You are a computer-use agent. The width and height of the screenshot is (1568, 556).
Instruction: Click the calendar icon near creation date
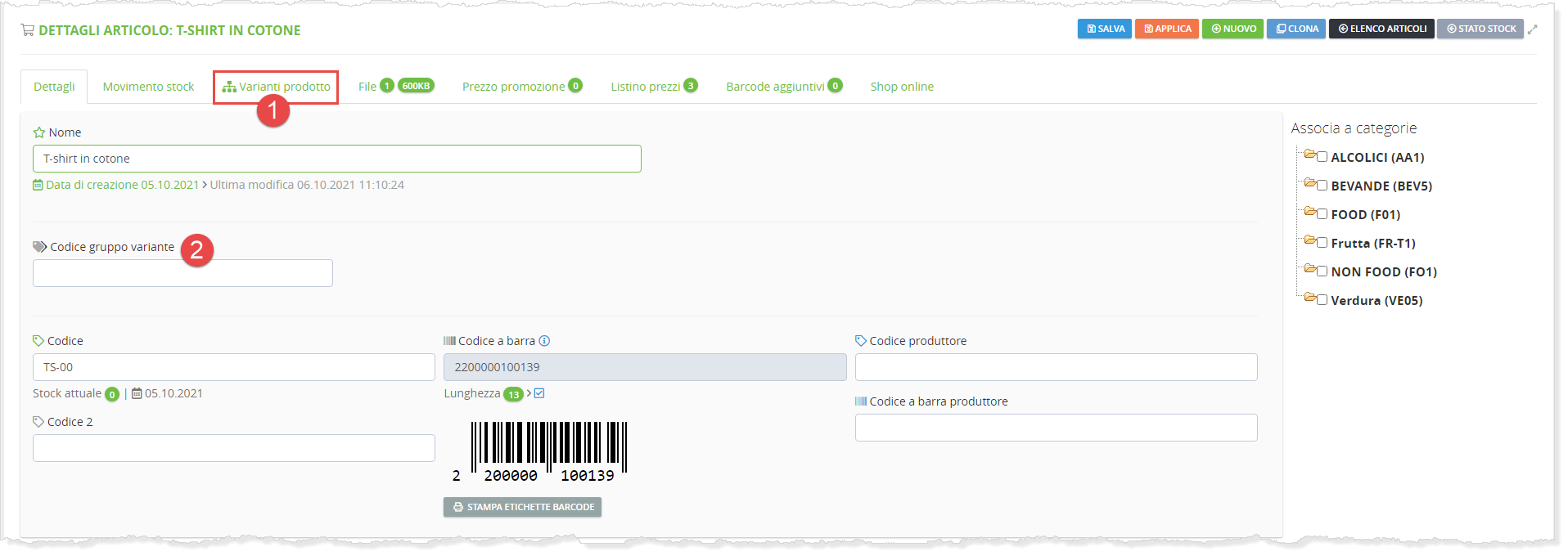pyautogui.click(x=38, y=185)
